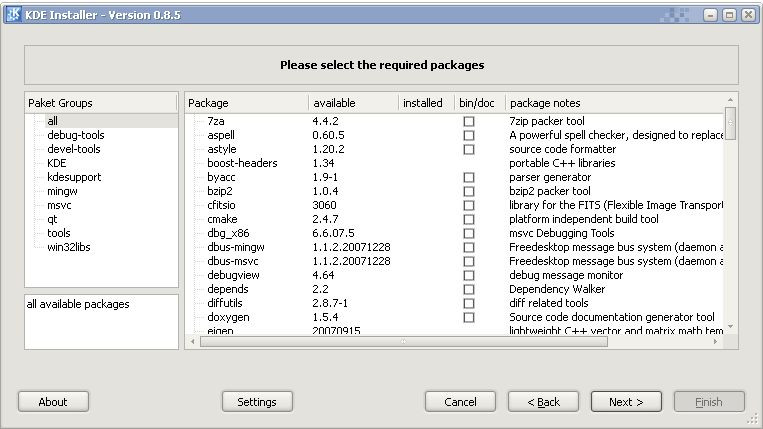Screen dimensions: 763x429
Task: Click the 'doxygen' package name
Action: pyautogui.click(x=228, y=317)
